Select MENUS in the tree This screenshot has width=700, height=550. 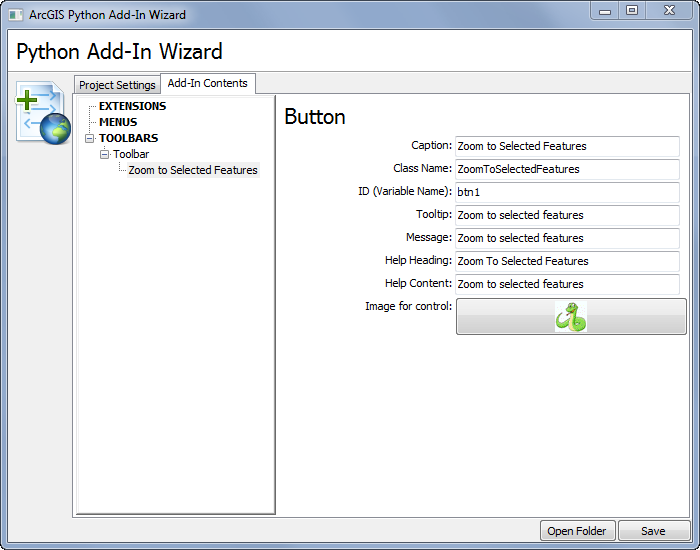(x=118, y=122)
